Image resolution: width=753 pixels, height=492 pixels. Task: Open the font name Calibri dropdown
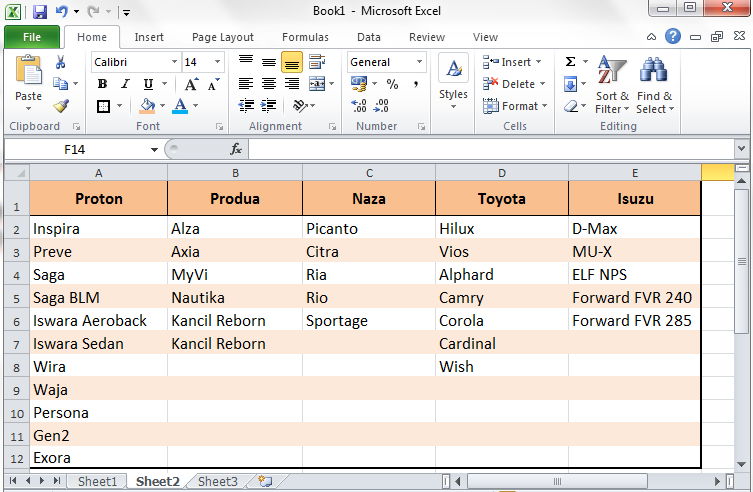click(x=174, y=62)
